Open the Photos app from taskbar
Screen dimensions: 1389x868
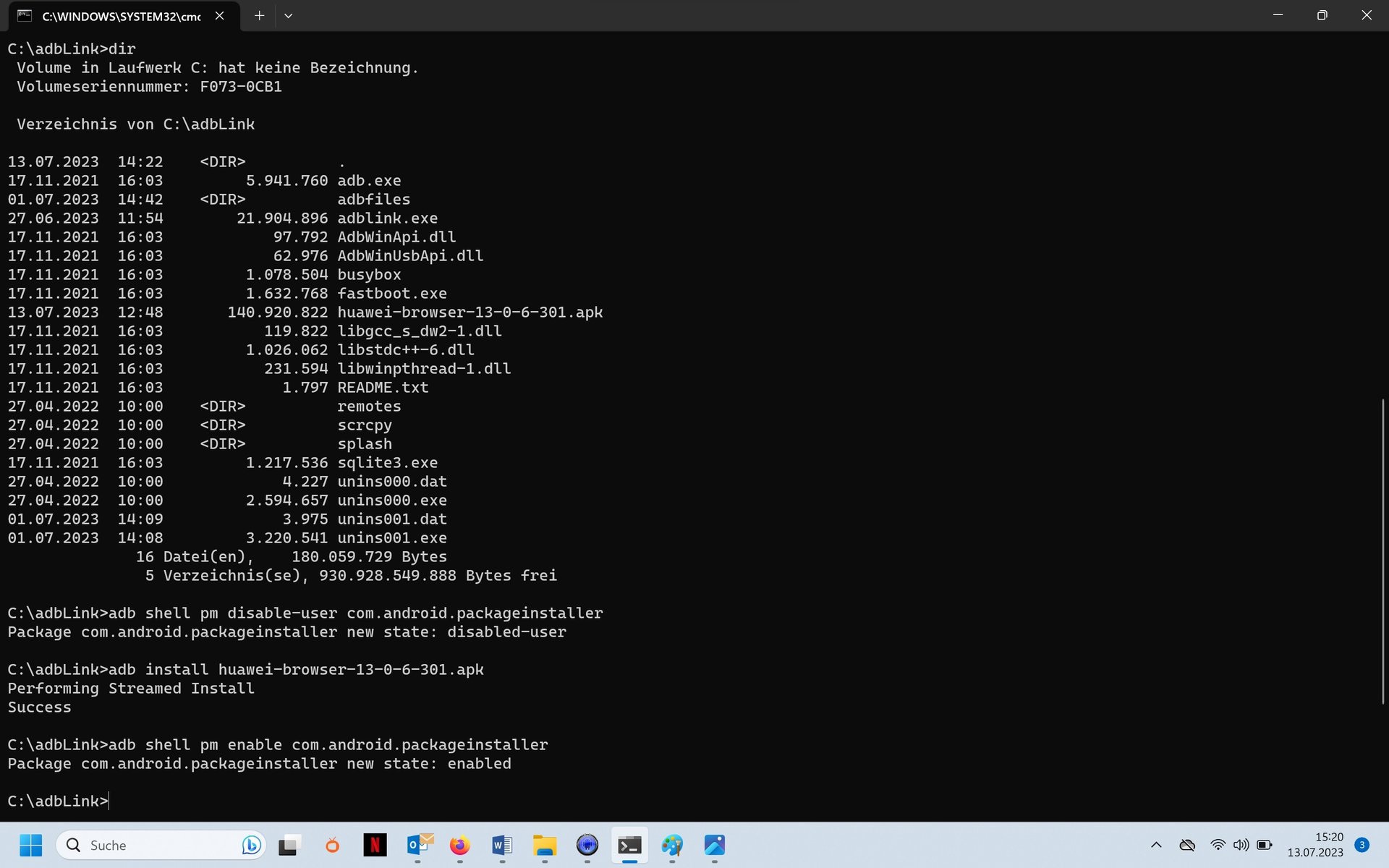714,845
